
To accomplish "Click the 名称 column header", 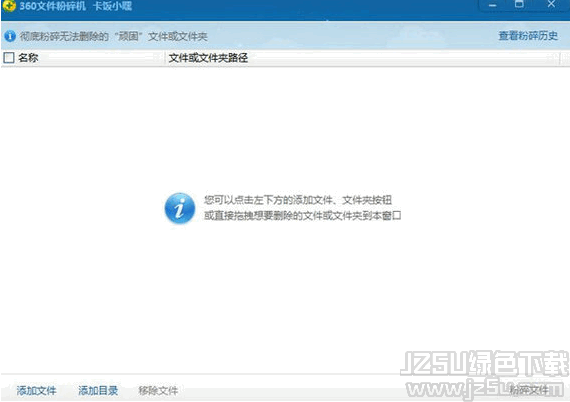I will [28, 57].
